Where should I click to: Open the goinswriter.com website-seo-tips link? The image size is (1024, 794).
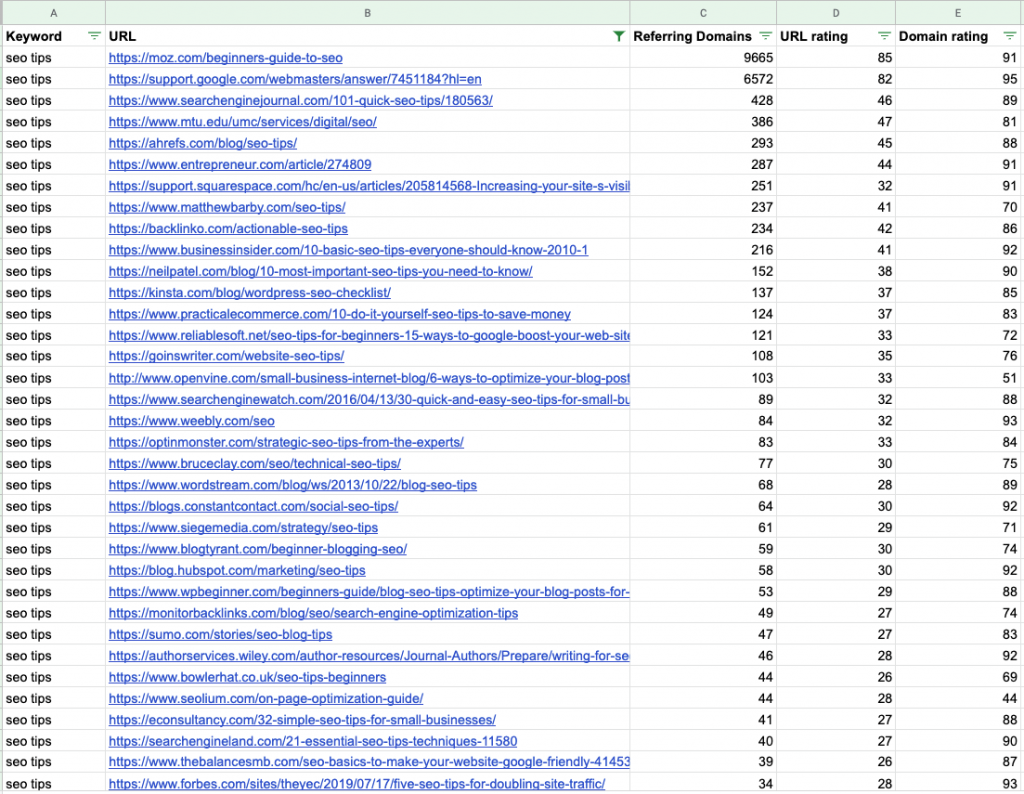226,356
